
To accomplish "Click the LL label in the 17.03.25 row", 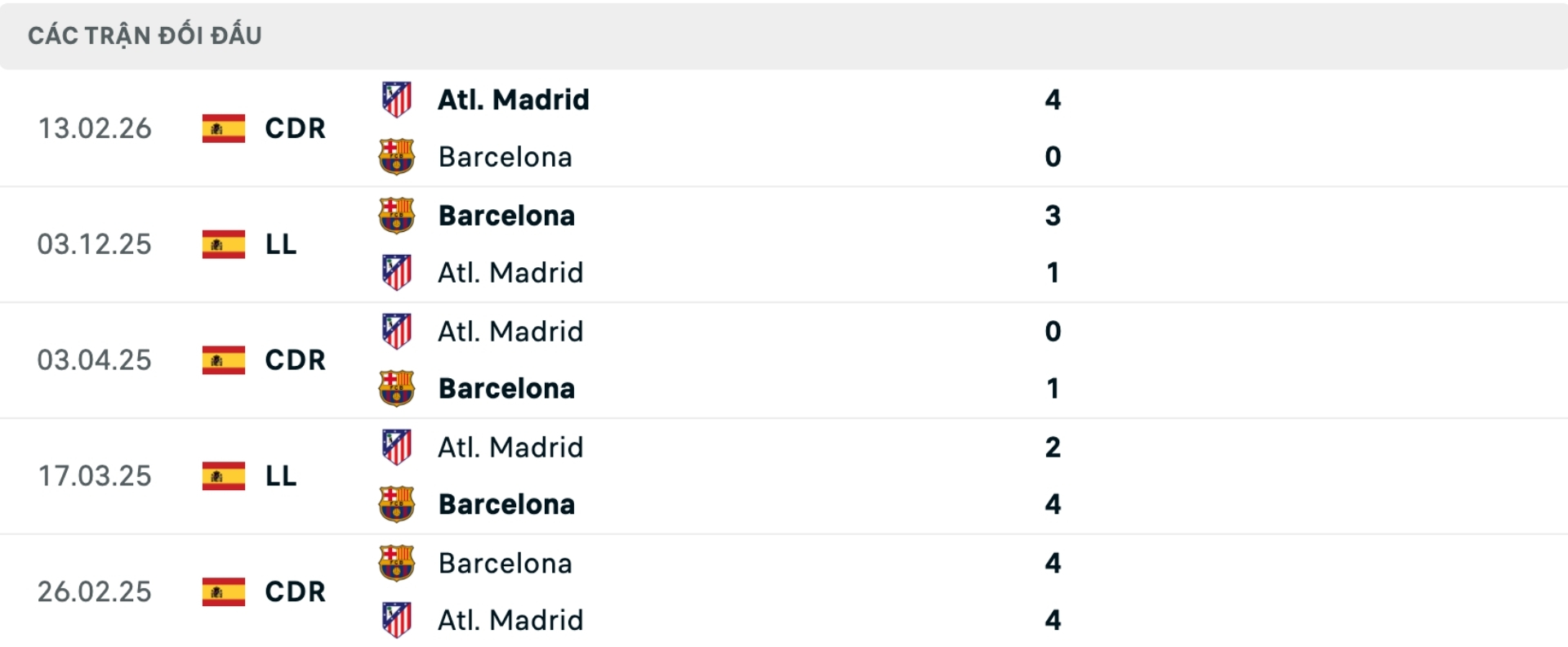I will tap(281, 476).
